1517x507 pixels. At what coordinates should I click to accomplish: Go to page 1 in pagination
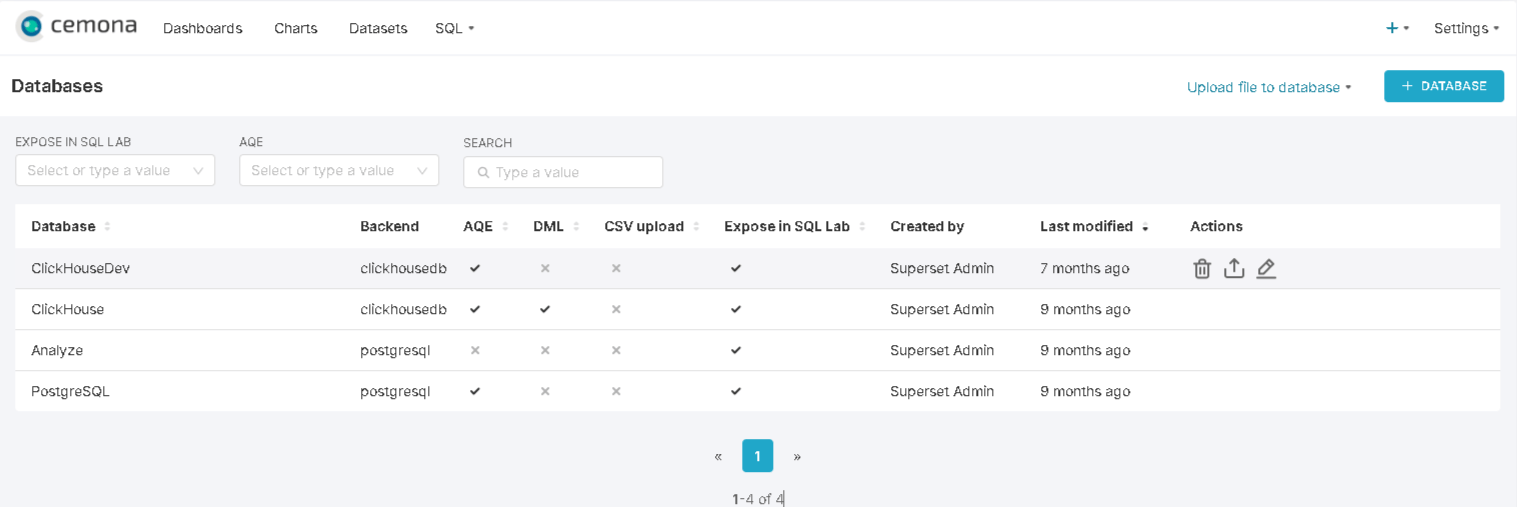pyautogui.click(x=757, y=456)
